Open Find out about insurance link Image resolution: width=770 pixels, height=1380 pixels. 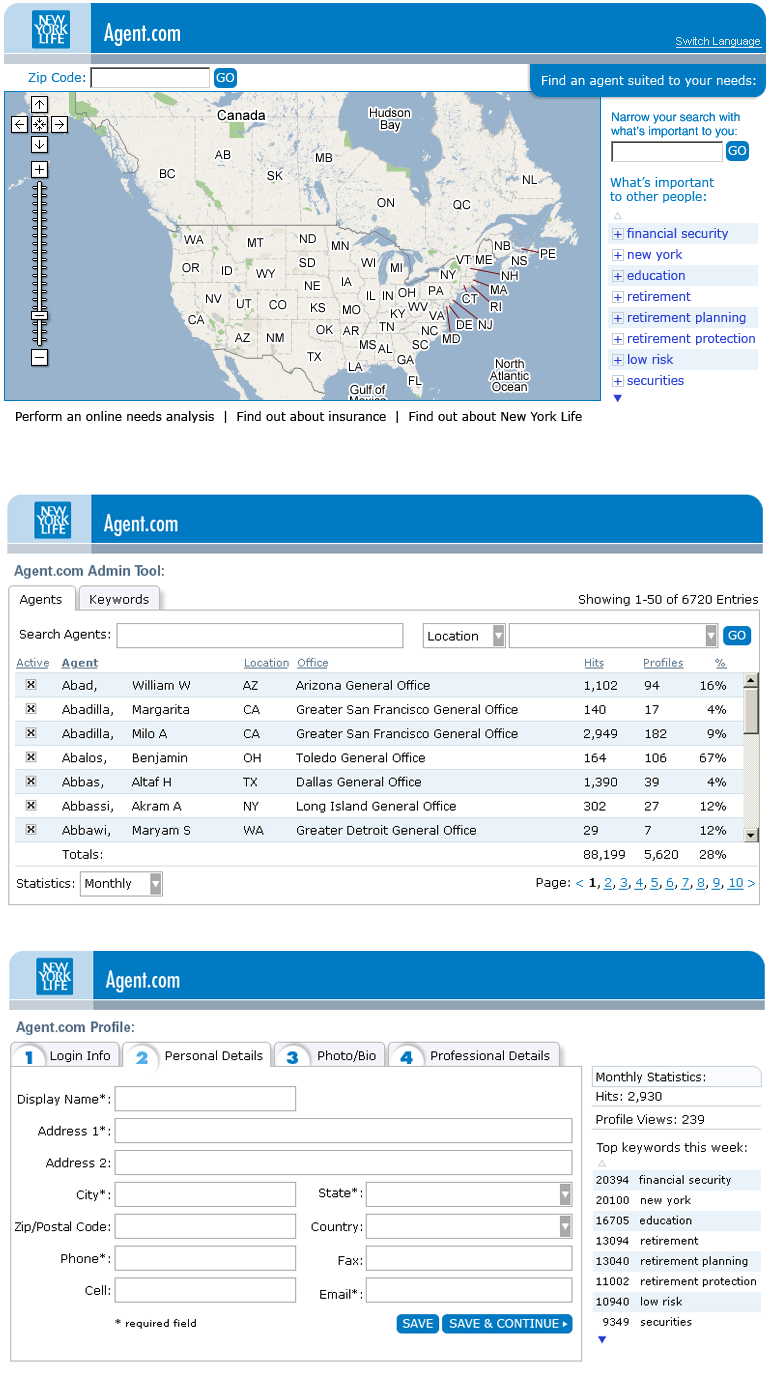point(311,416)
